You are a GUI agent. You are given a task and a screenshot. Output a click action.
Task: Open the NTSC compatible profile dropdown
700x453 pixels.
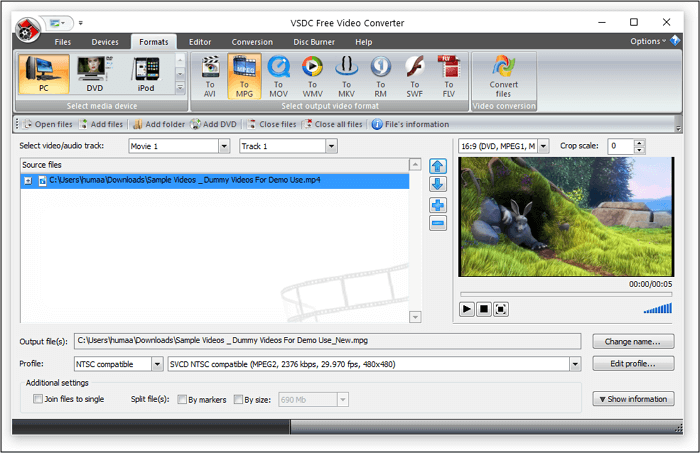coord(157,364)
